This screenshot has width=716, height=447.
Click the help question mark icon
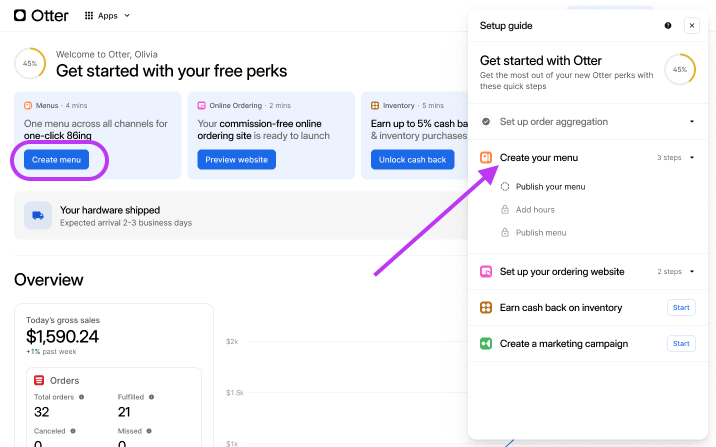668,26
